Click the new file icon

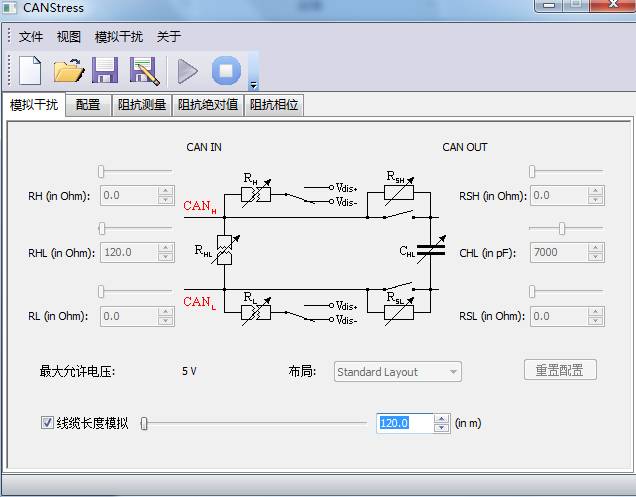pos(31,71)
